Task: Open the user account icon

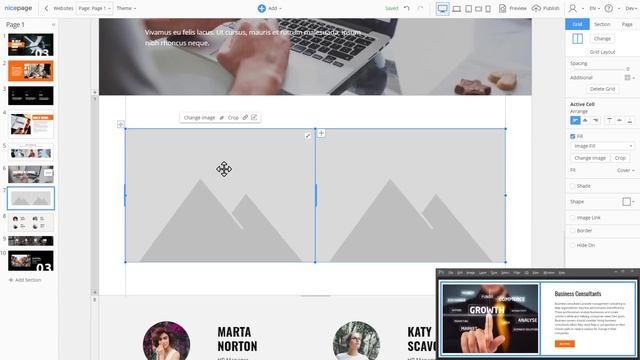Action: coord(573,8)
